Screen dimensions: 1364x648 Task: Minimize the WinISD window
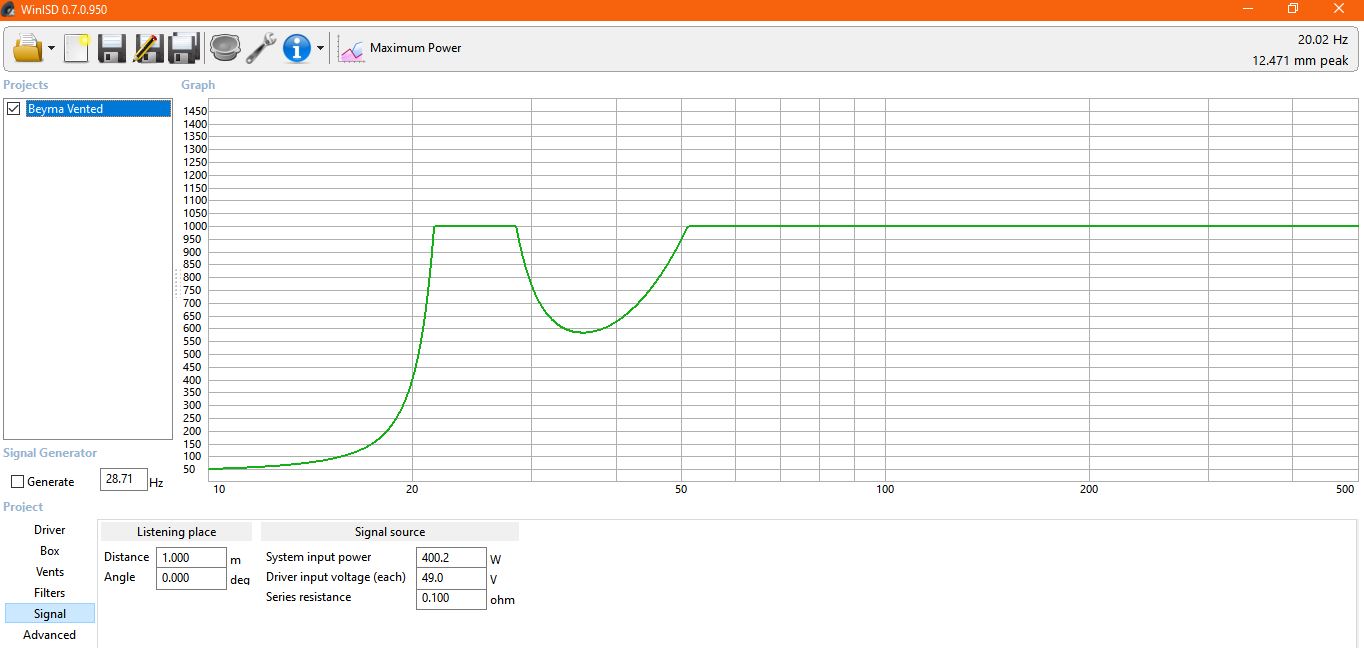(x=1248, y=9)
